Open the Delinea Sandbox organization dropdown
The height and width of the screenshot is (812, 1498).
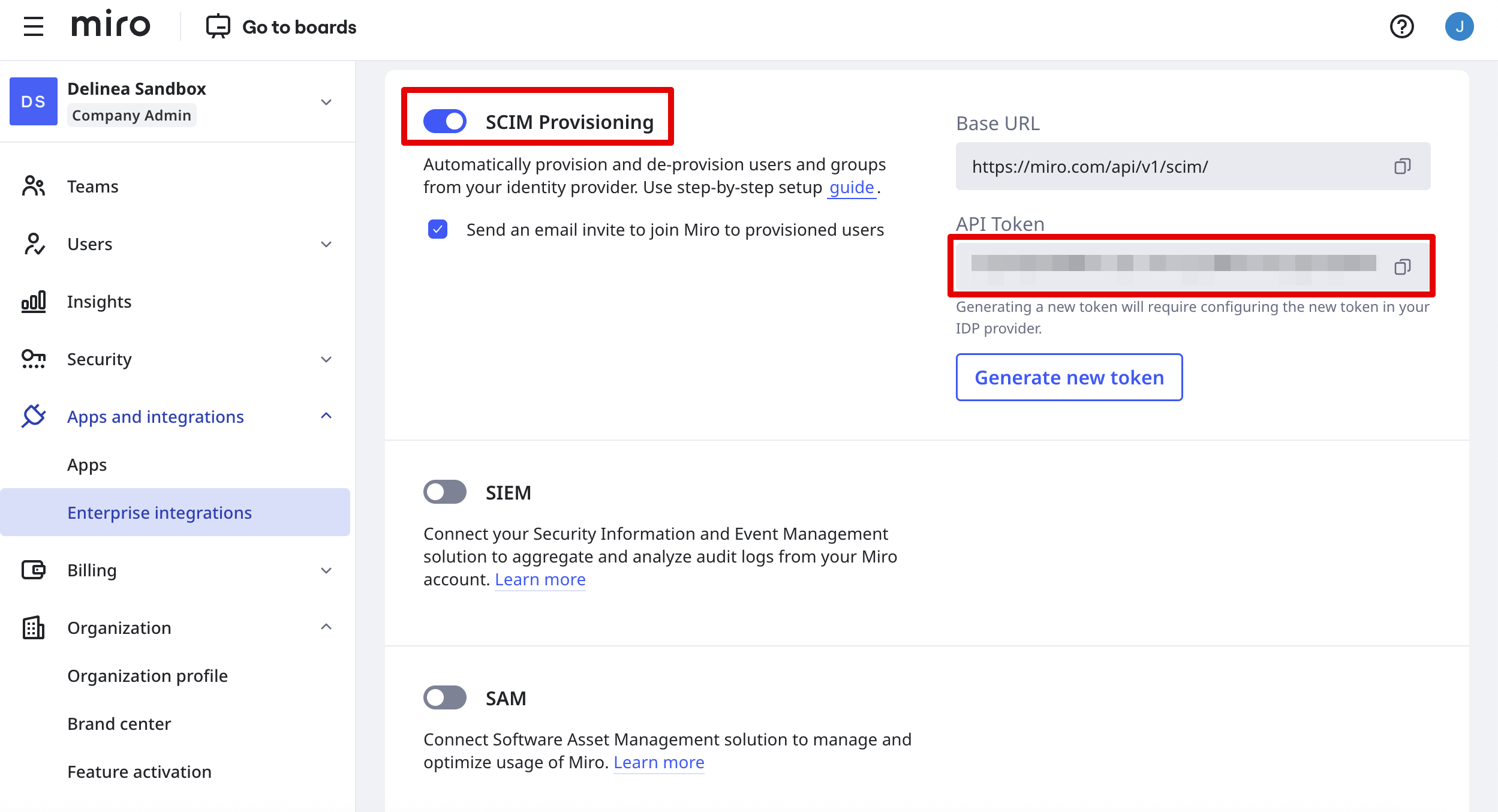pyautogui.click(x=326, y=102)
